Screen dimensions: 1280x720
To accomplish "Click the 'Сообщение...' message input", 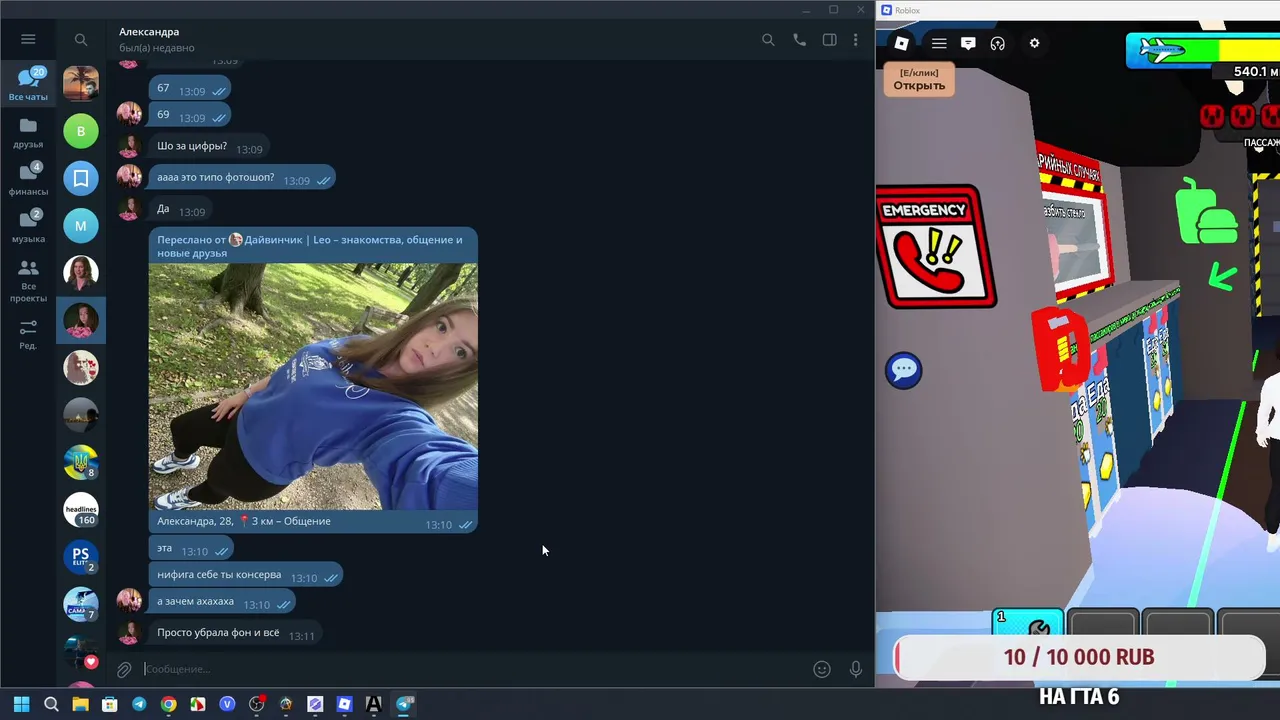I will click(475, 669).
